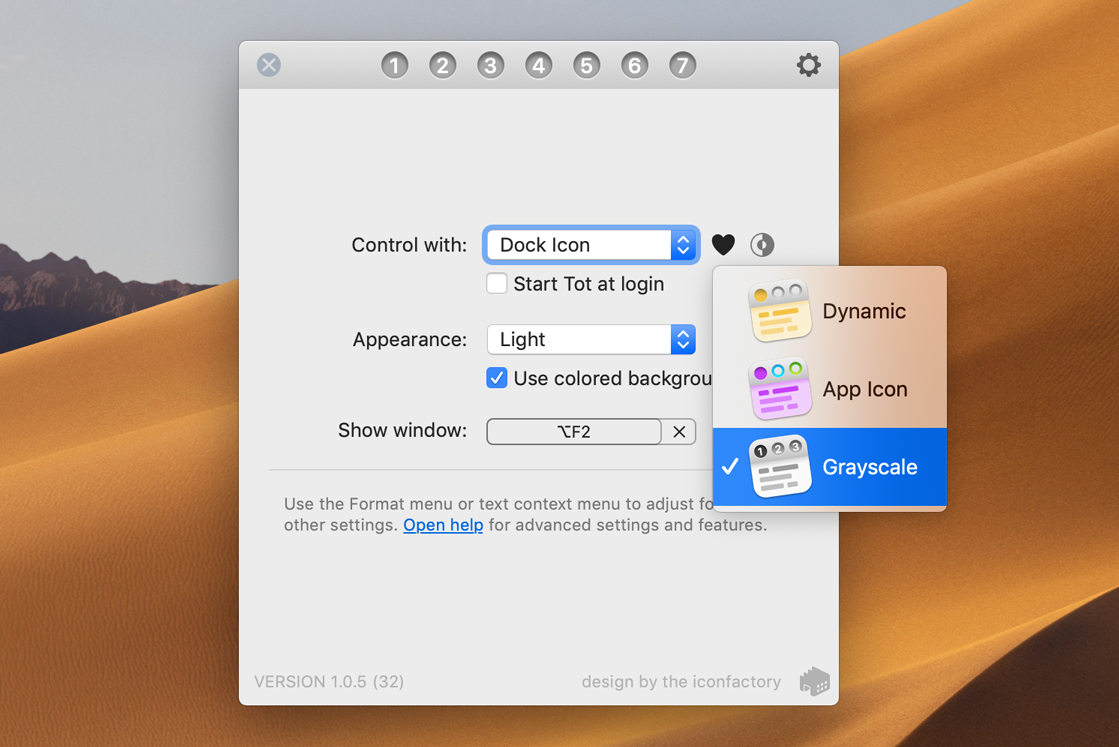Select note dot 5
Screen dimensions: 1119x747
coord(586,66)
